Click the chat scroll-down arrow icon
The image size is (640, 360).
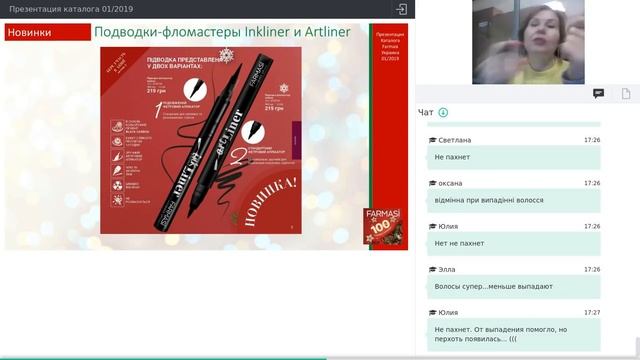(x=443, y=112)
